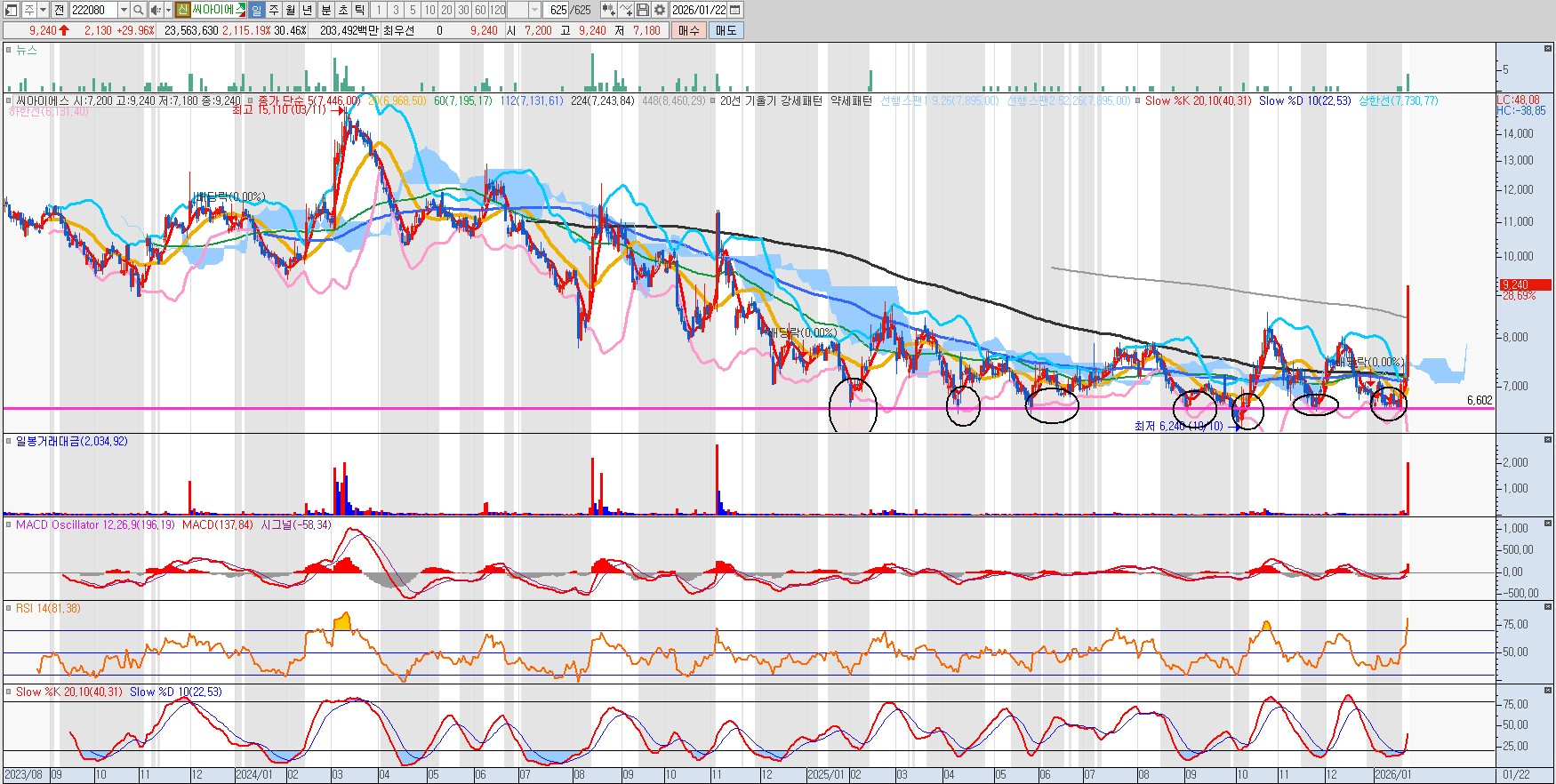Viewport: 1556px width, 784px height.
Task: Switch to 주 weekly chart period
Action: click(274, 10)
